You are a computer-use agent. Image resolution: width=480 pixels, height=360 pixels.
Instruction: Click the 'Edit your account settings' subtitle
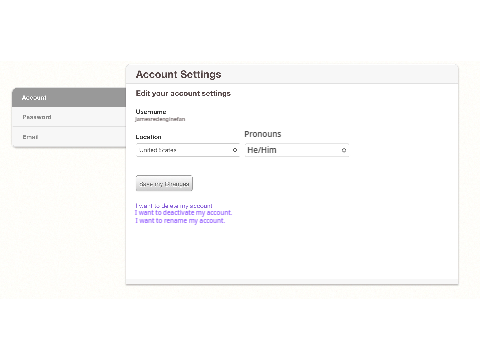coord(183,93)
